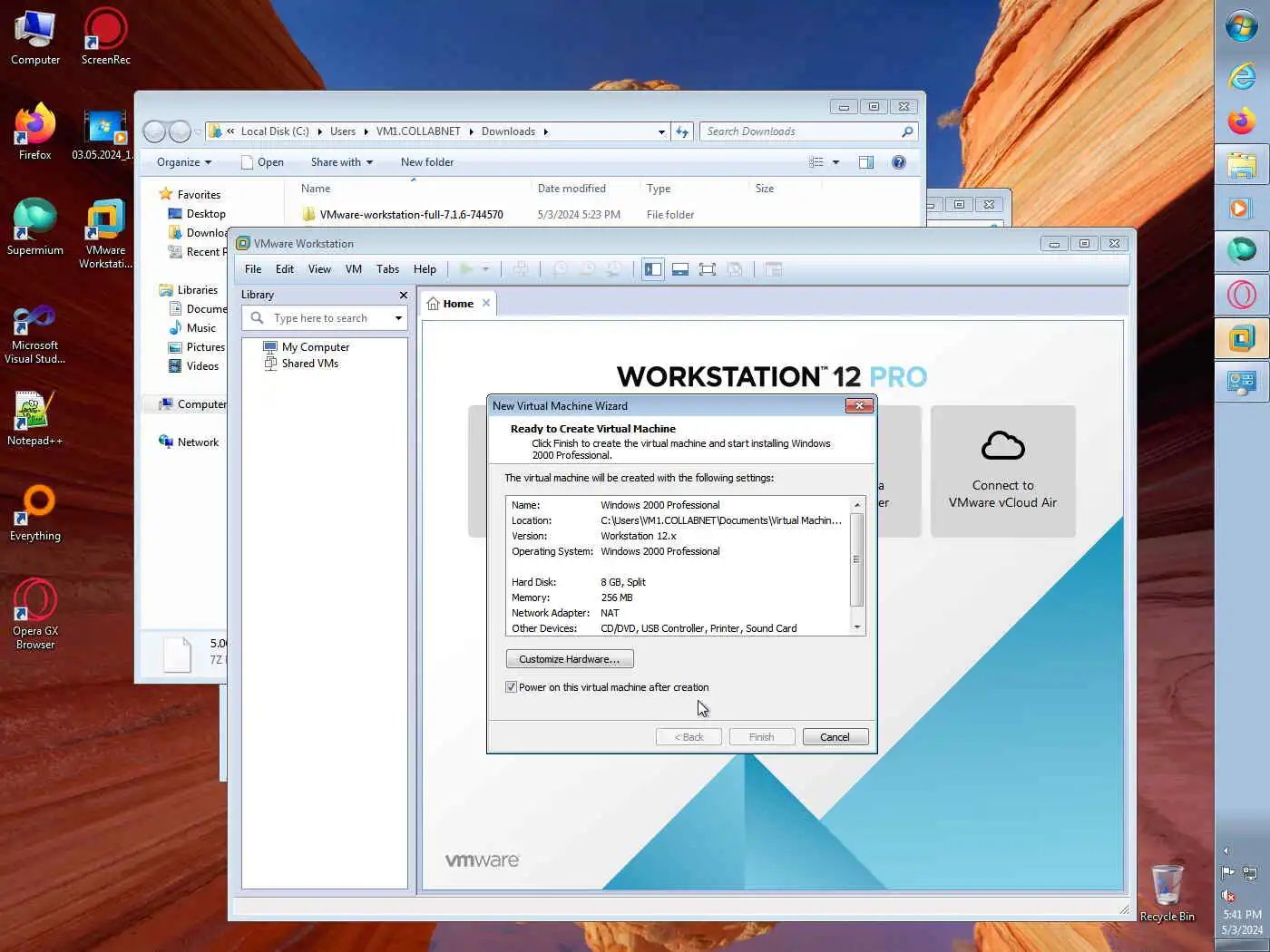Open the File menu in VMware Workstation

click(253, 269)
